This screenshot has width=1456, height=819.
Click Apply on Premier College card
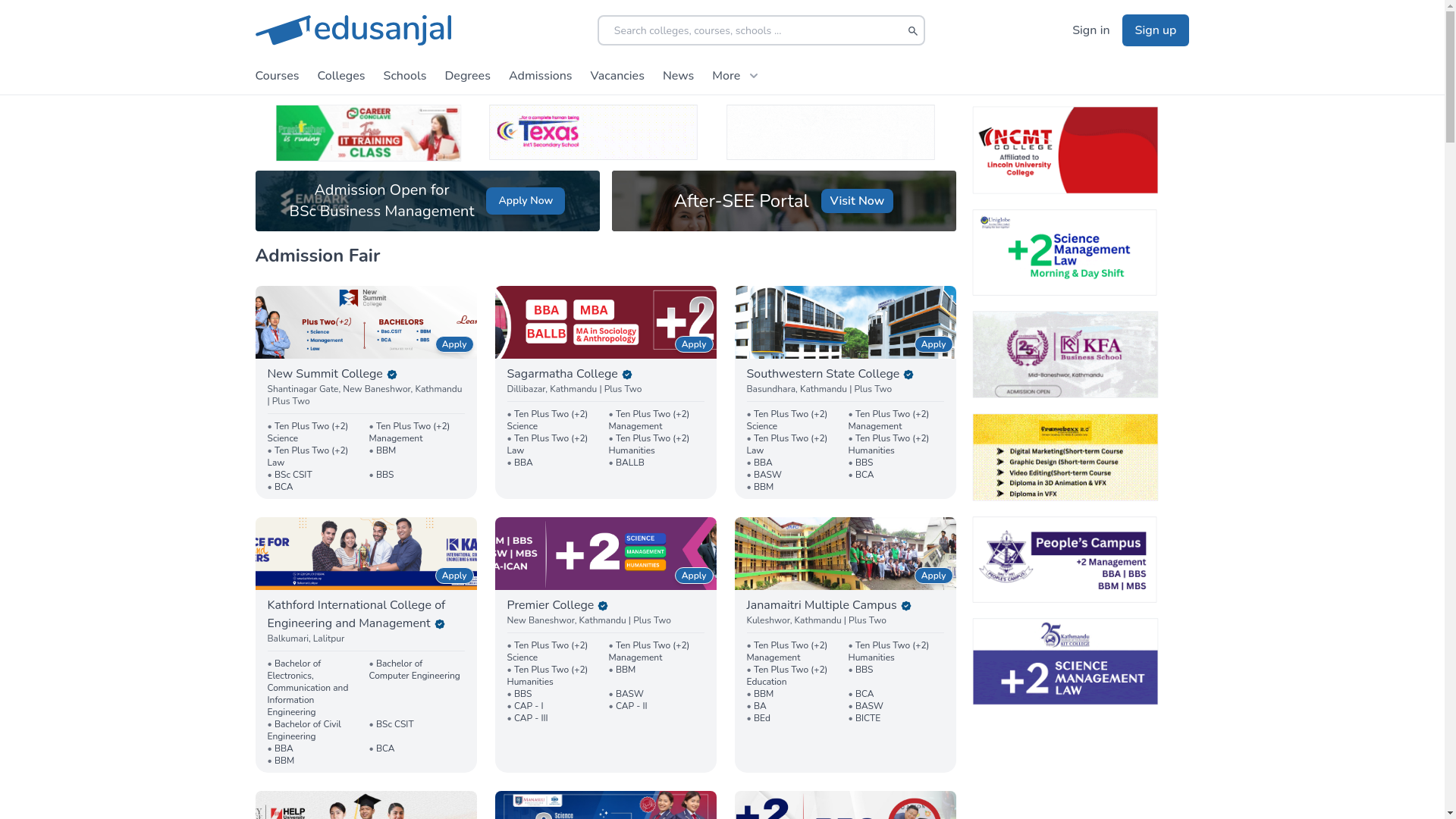tap(693, 576)
